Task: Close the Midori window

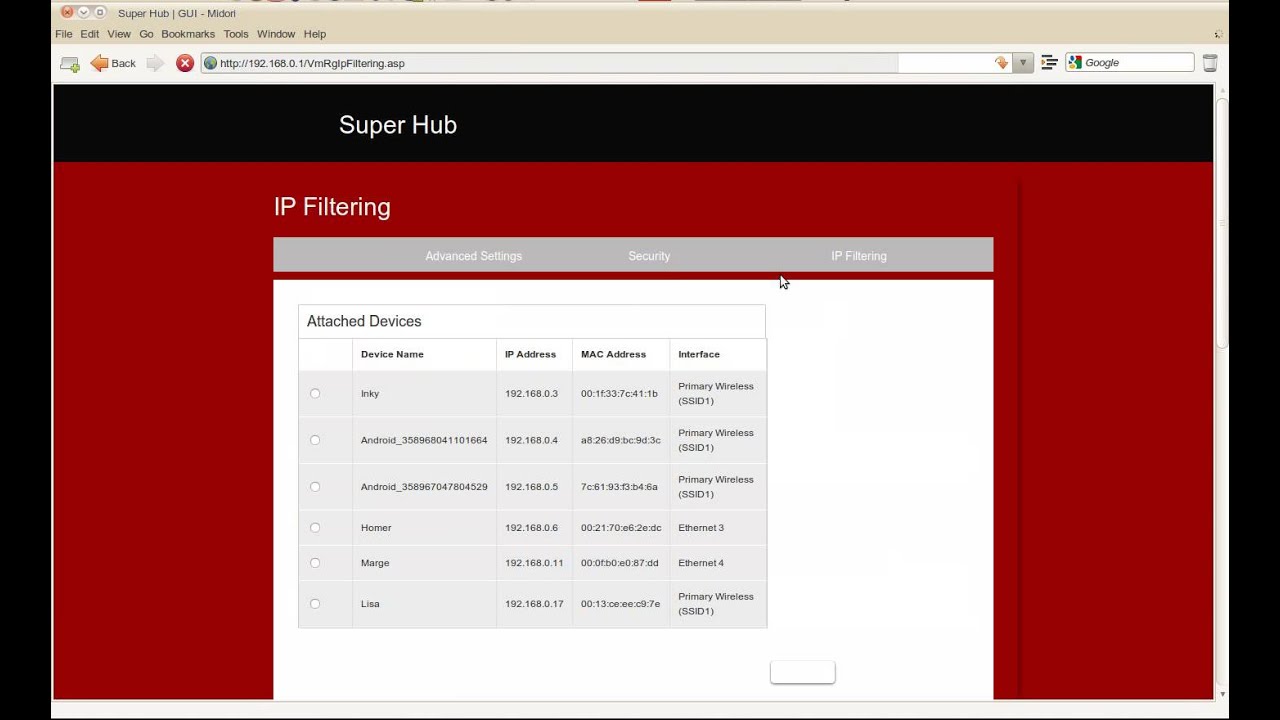Action: pyautogui.click(x=68, y=13)
